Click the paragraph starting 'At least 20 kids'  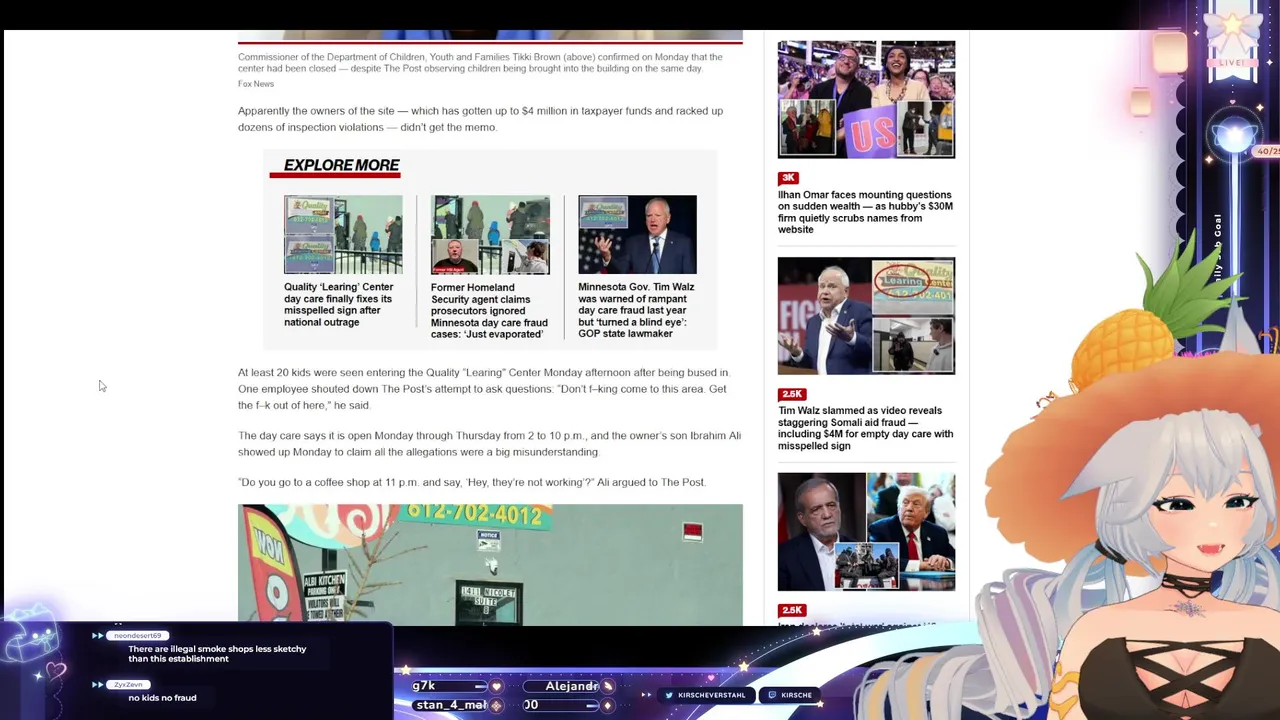pyautogui.click(x=484, y=389)
